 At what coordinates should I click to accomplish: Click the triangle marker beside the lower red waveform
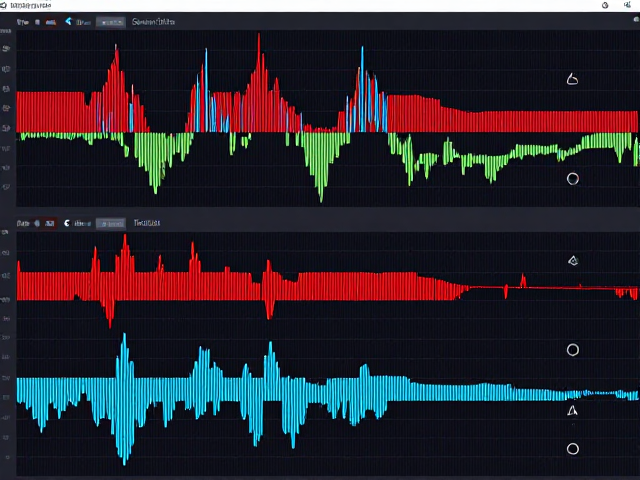(573, 260)
